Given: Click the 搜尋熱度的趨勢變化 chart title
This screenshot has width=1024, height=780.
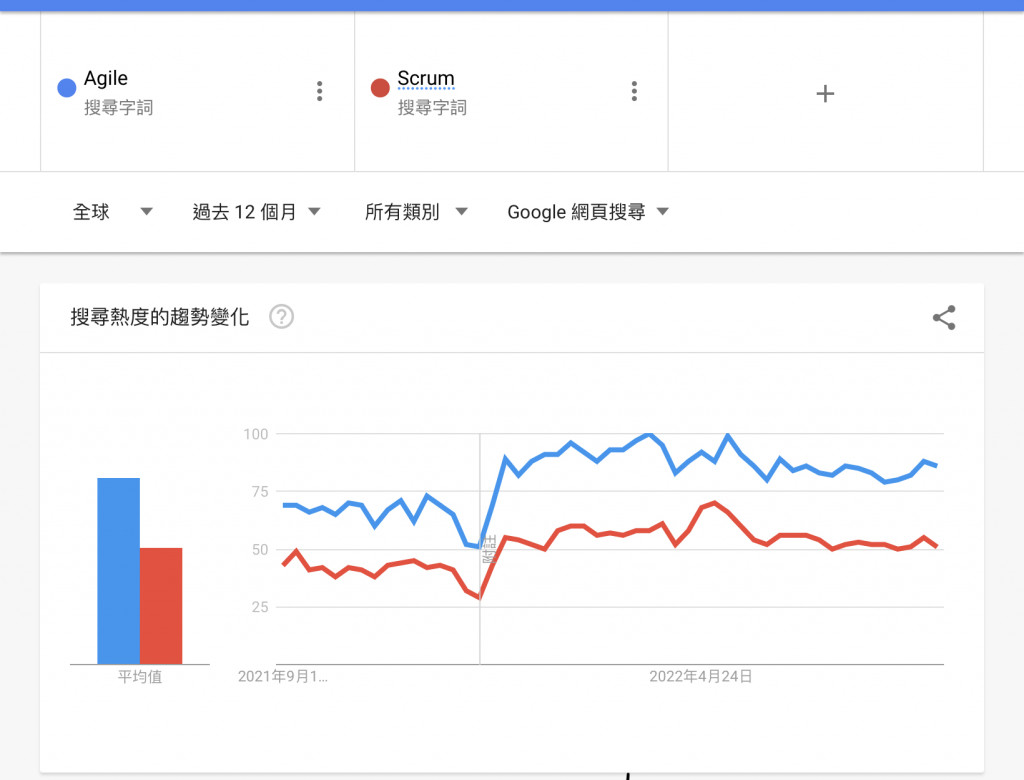Looking at the screenshot, I should pos(160,317).
